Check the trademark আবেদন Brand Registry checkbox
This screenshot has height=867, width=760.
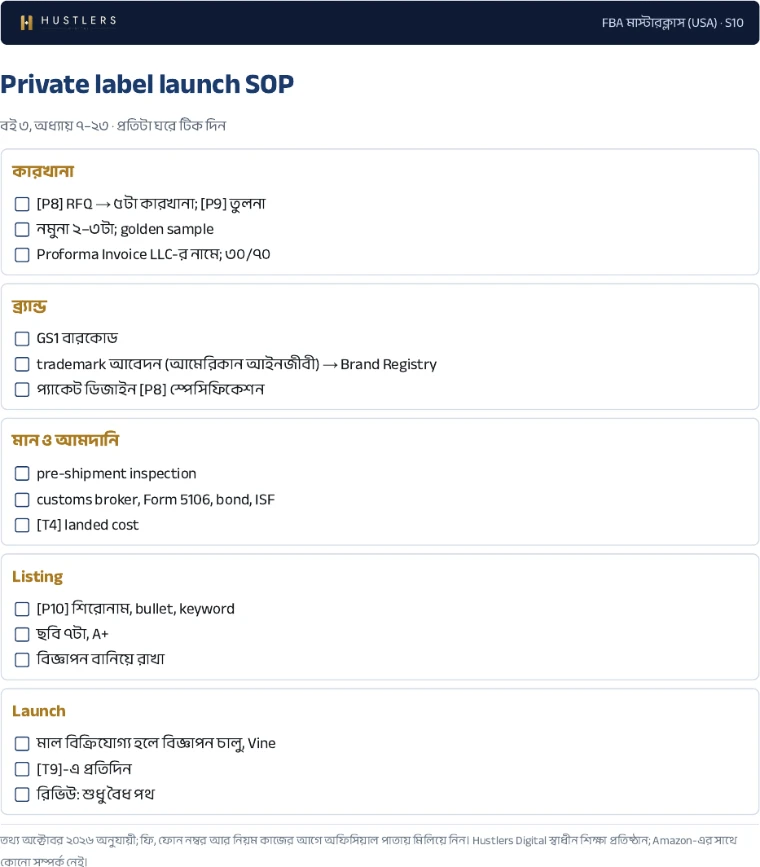[x=22, y=364]
